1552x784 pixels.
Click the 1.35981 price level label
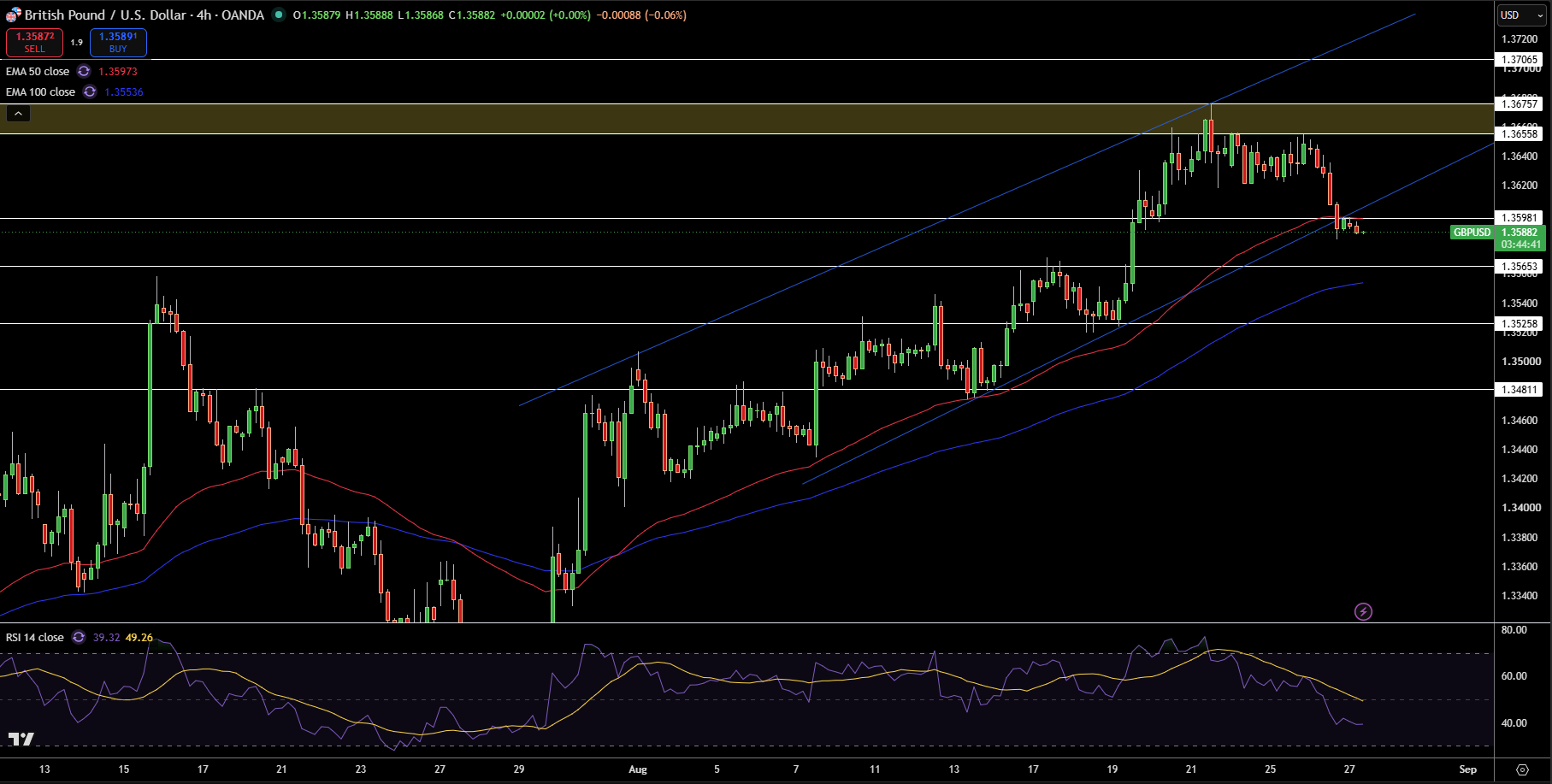1520,218
